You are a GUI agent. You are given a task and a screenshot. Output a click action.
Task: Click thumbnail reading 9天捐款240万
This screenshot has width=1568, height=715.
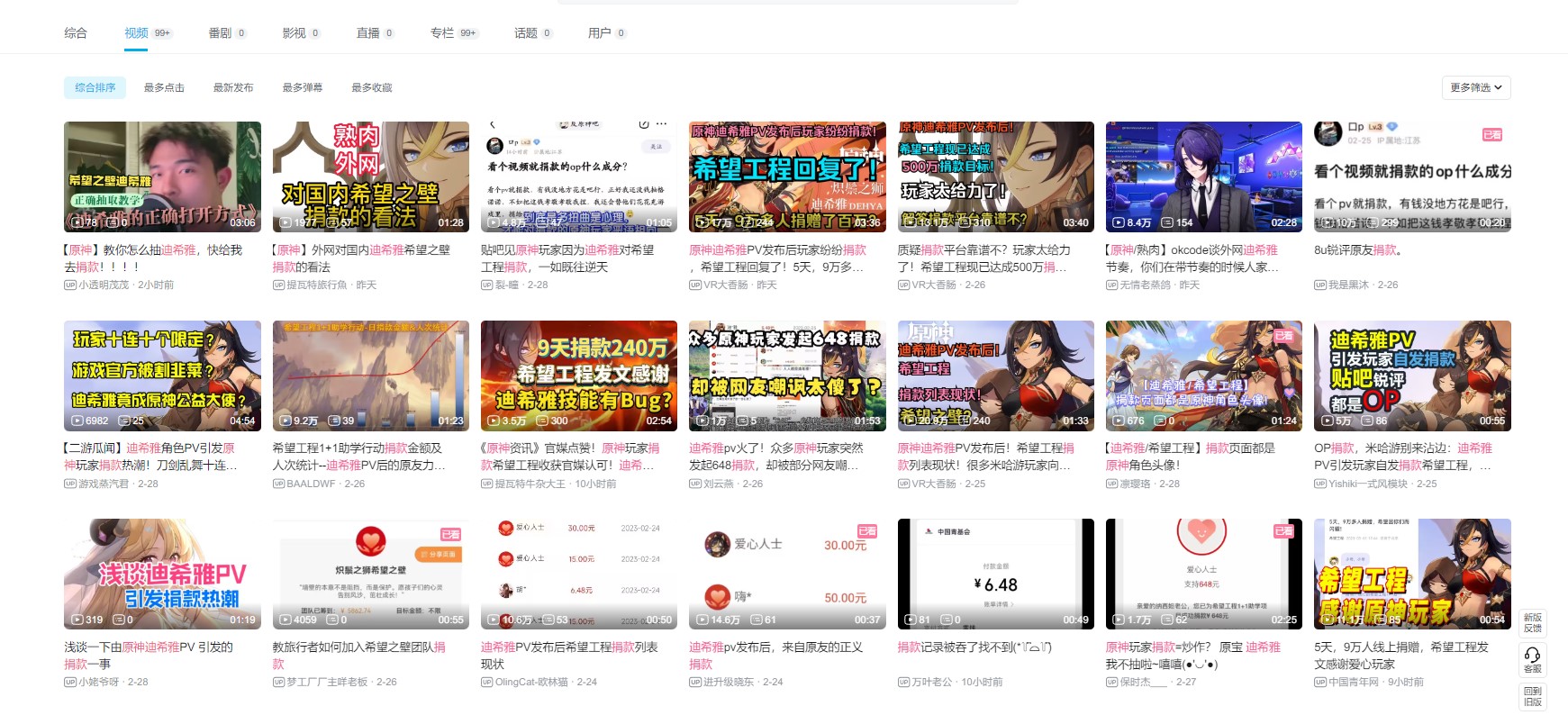point(579,376)
